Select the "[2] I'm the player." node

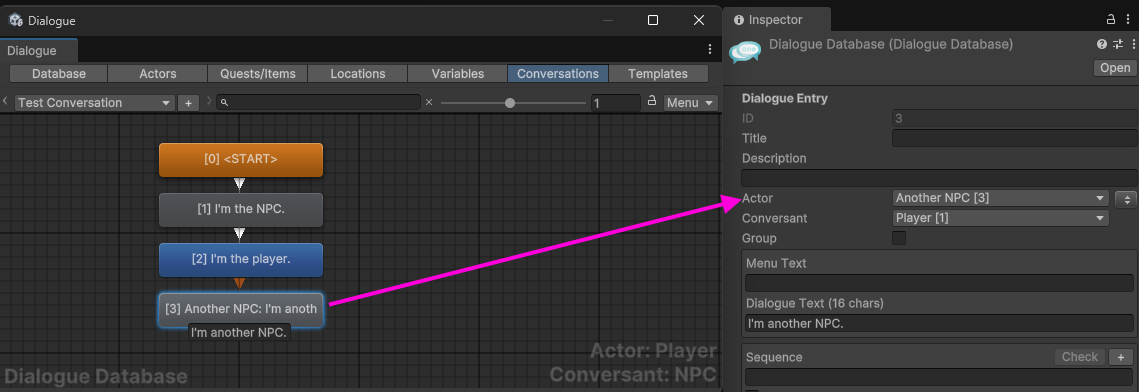(x=241, y=259)
